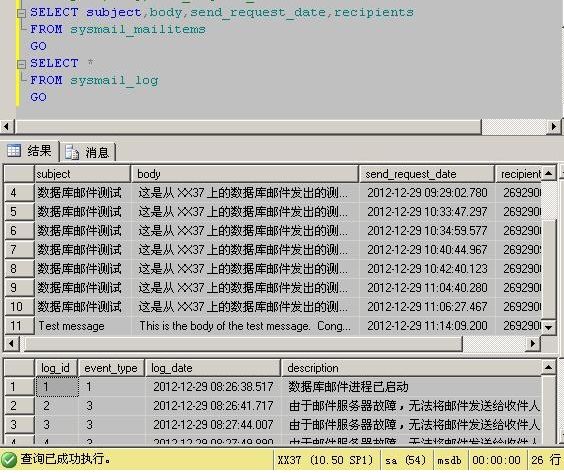Click date cell 2012-12-29 11:06:27.467
The width and height of the screenshot is (564, 473).
point(427,307)
